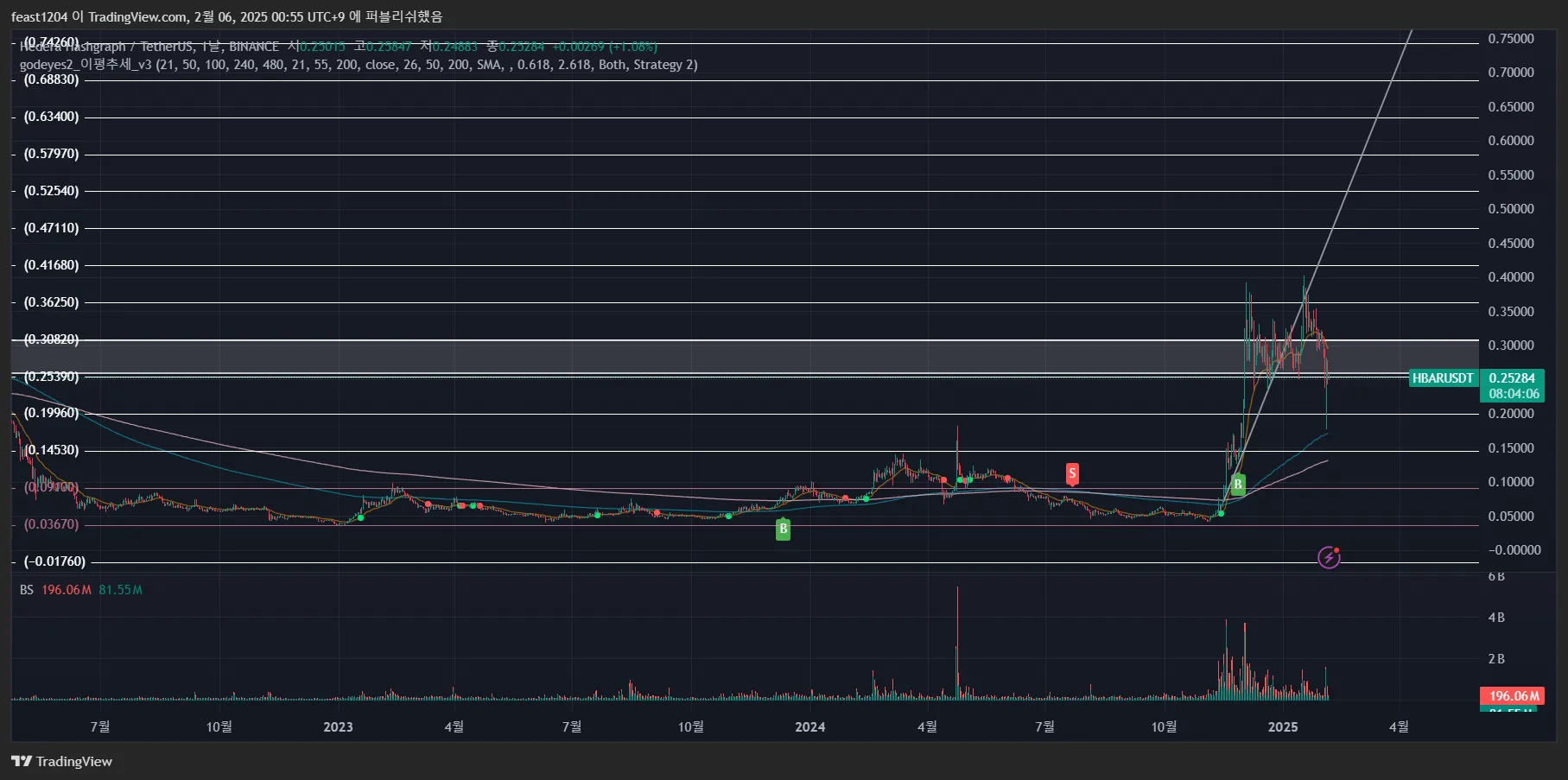Image resolution: width=1568 pixels, height=780 pixels.
Task: Click the 0.50000 price axis label
Action: click(1511, 209)
